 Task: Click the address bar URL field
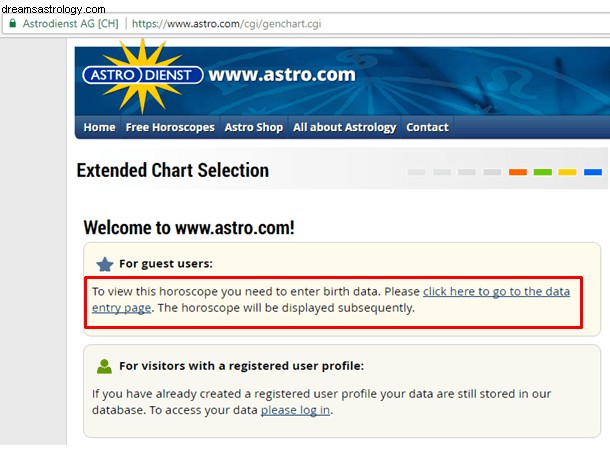pyautogui.click(x=226, y=24)
